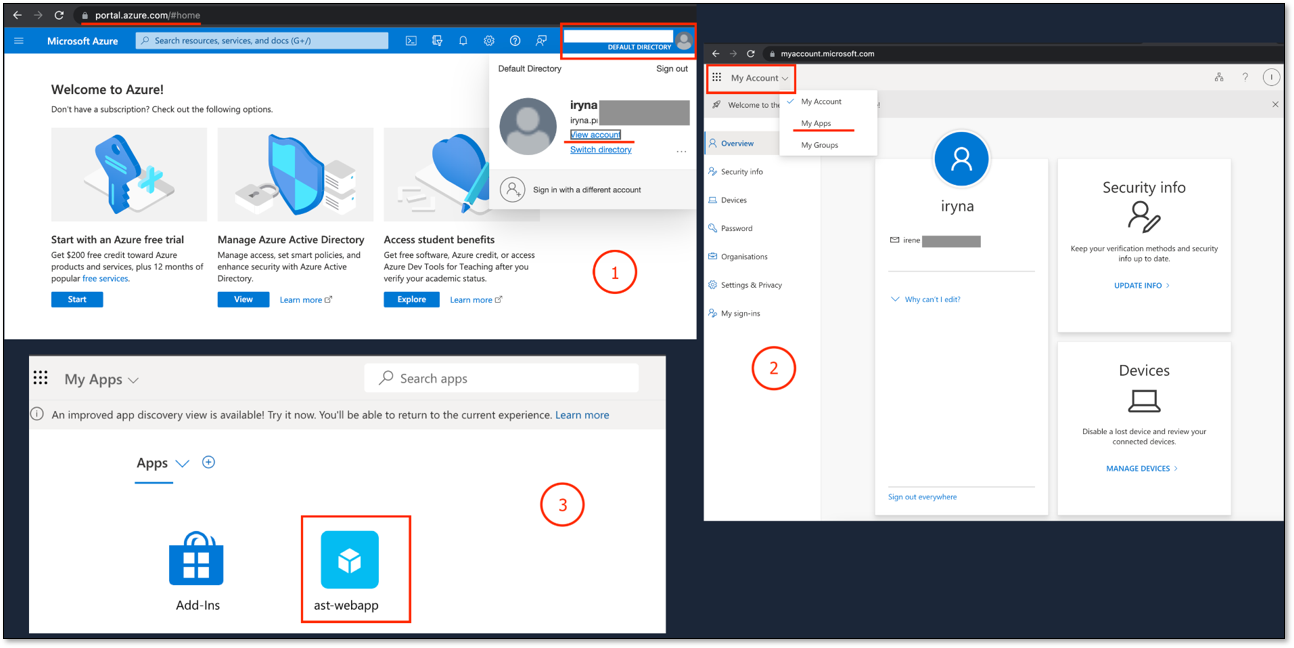This screenshot has height=648, width=1294.
Task: Click the View account link
Action: coord(595,135)
